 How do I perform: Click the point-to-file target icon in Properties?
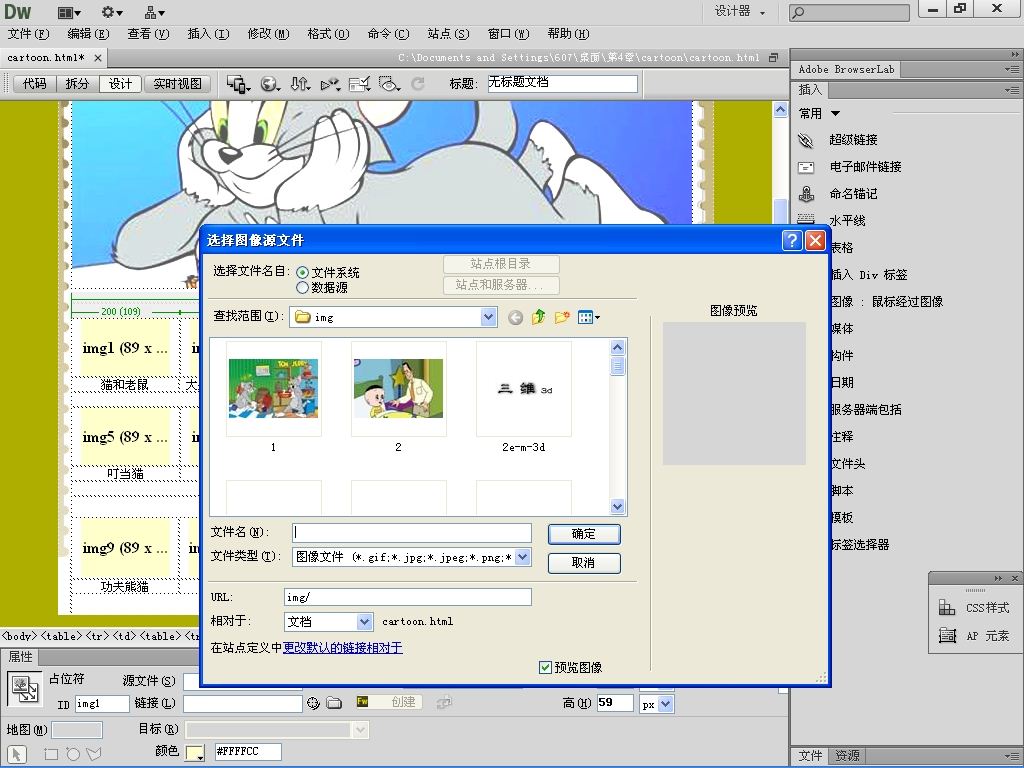tap(313, 703)
